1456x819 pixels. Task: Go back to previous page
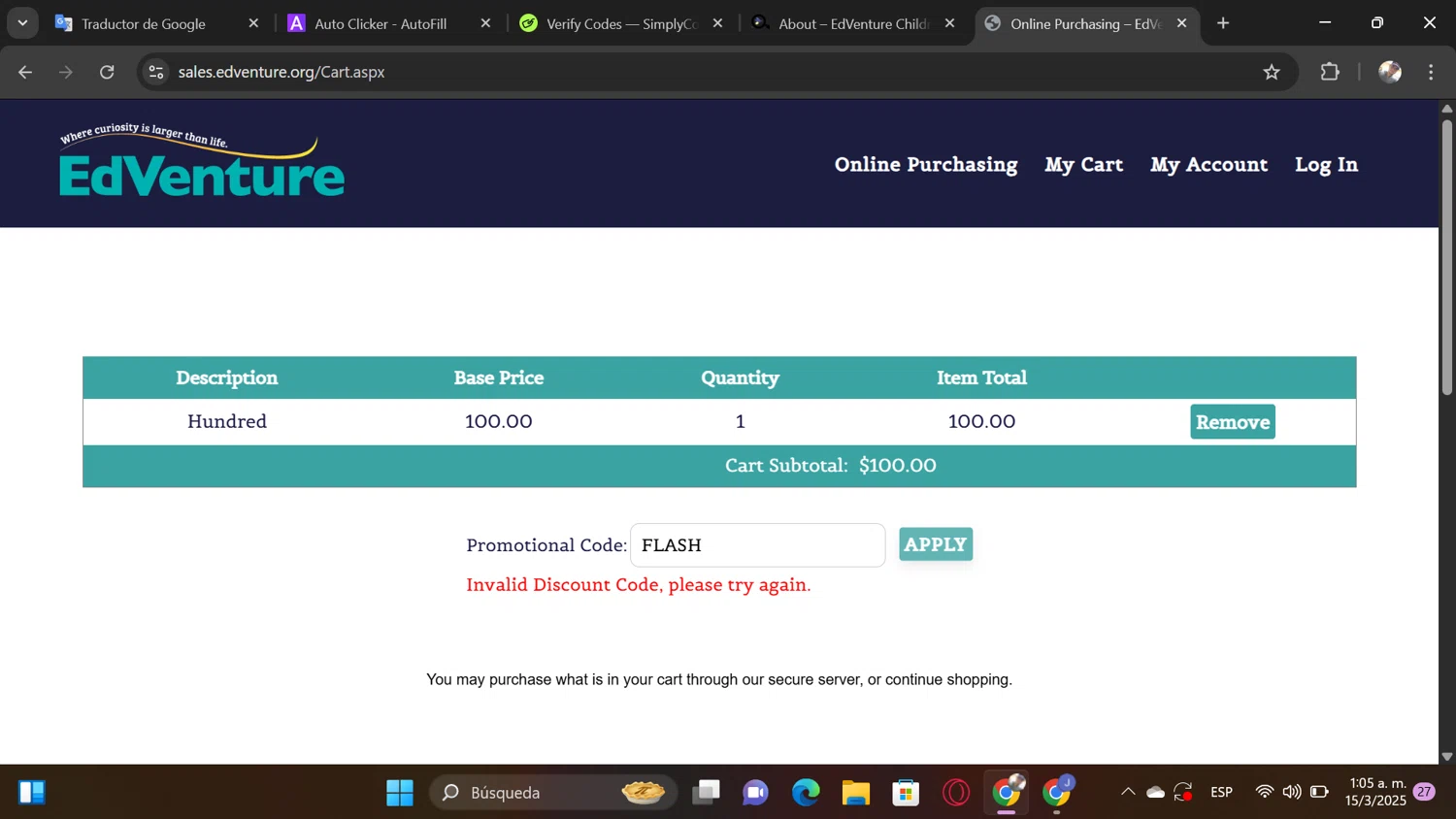pos(25,72)
